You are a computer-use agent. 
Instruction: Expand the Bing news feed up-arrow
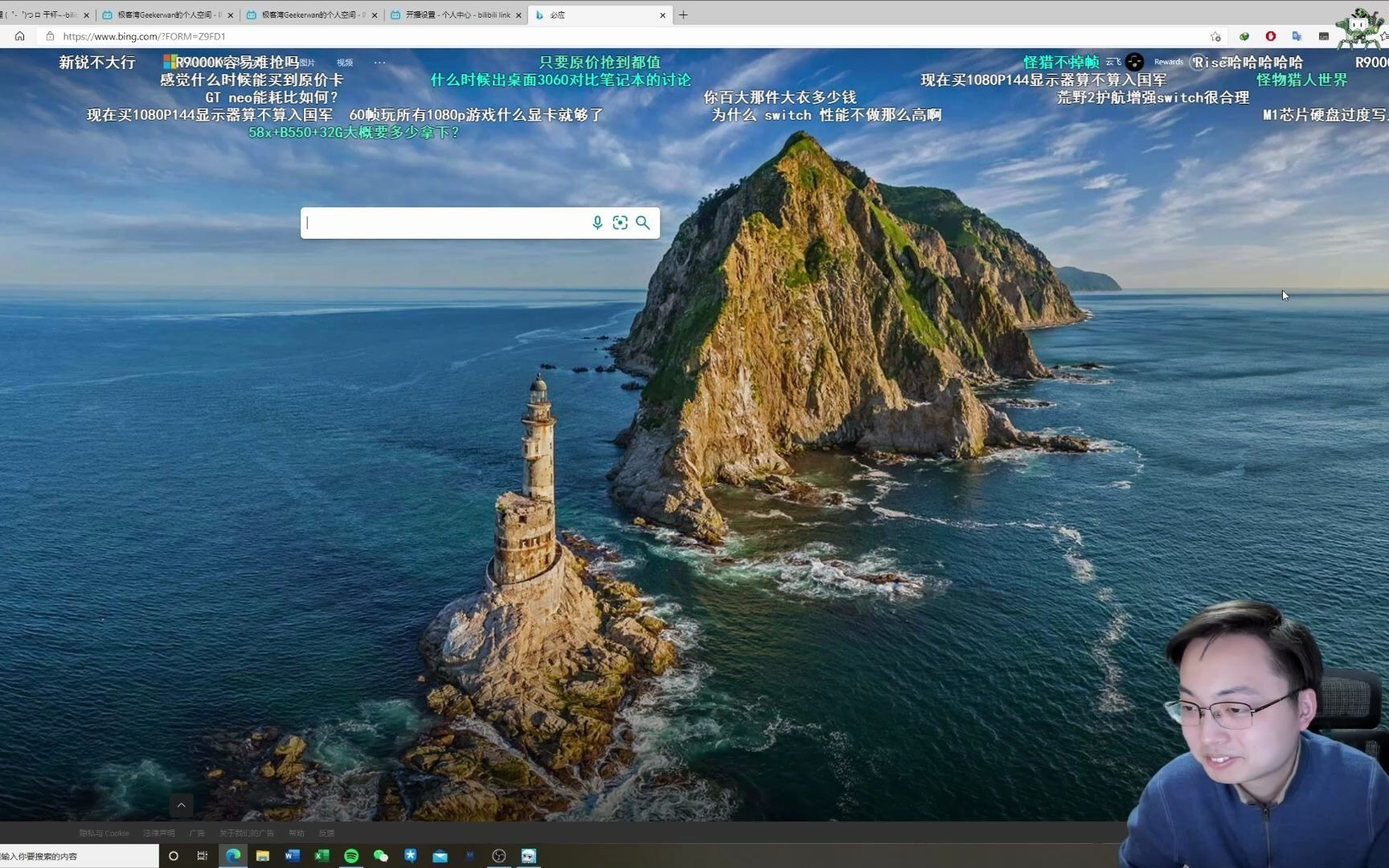point(182,805)
